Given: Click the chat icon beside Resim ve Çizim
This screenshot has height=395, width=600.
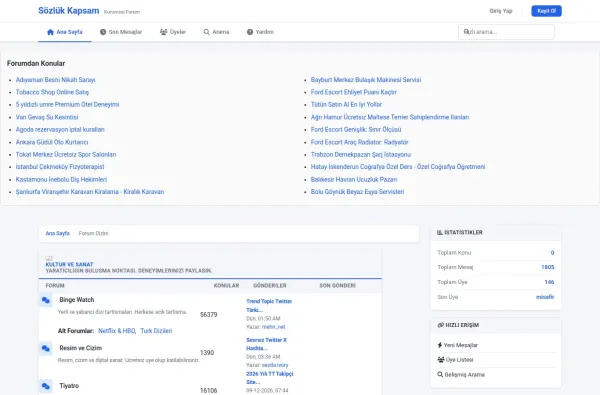Looking at the screenshot, I should click(46, 348).
